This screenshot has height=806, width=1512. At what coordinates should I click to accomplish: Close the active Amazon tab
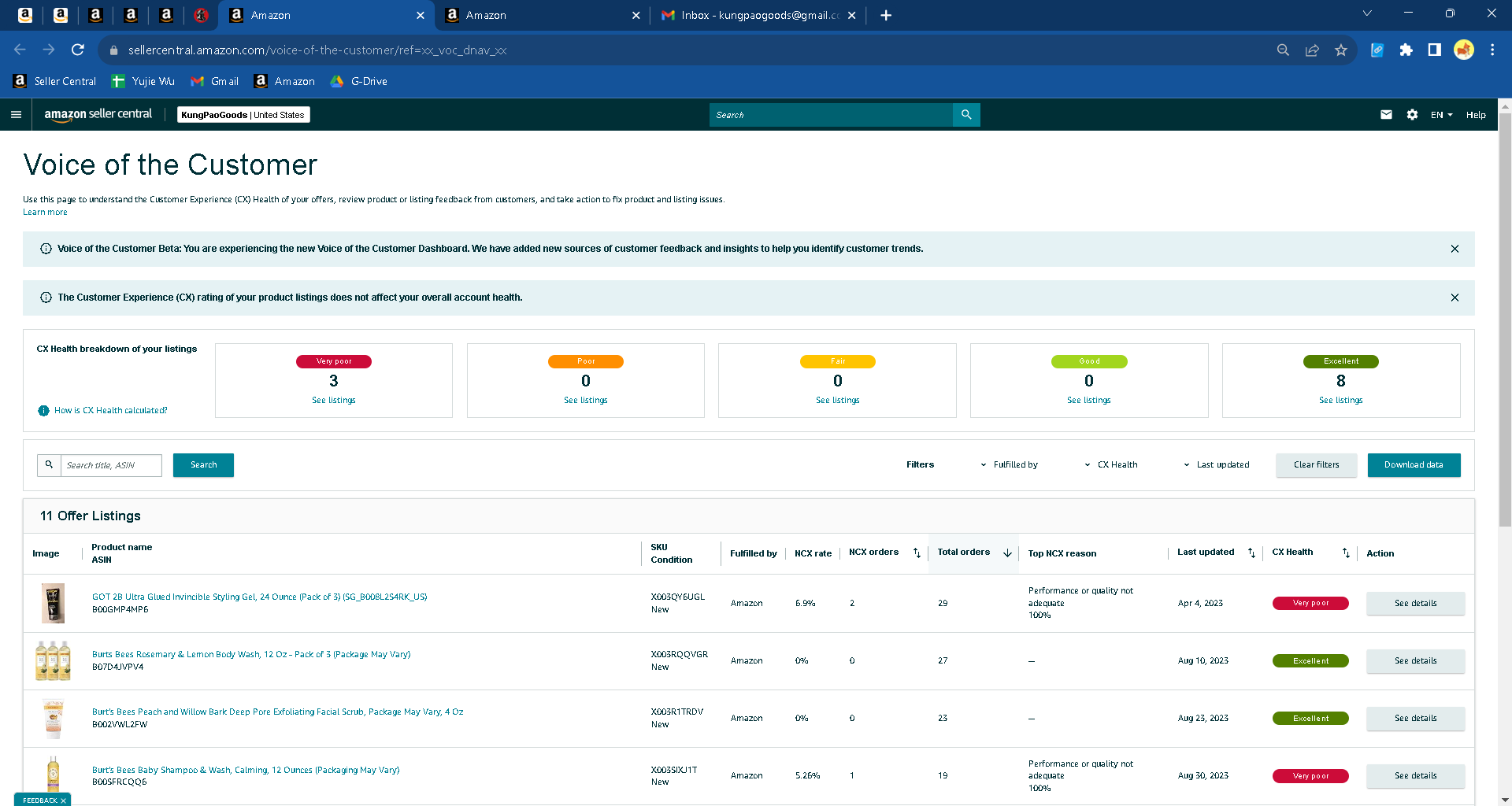point(420,15)
